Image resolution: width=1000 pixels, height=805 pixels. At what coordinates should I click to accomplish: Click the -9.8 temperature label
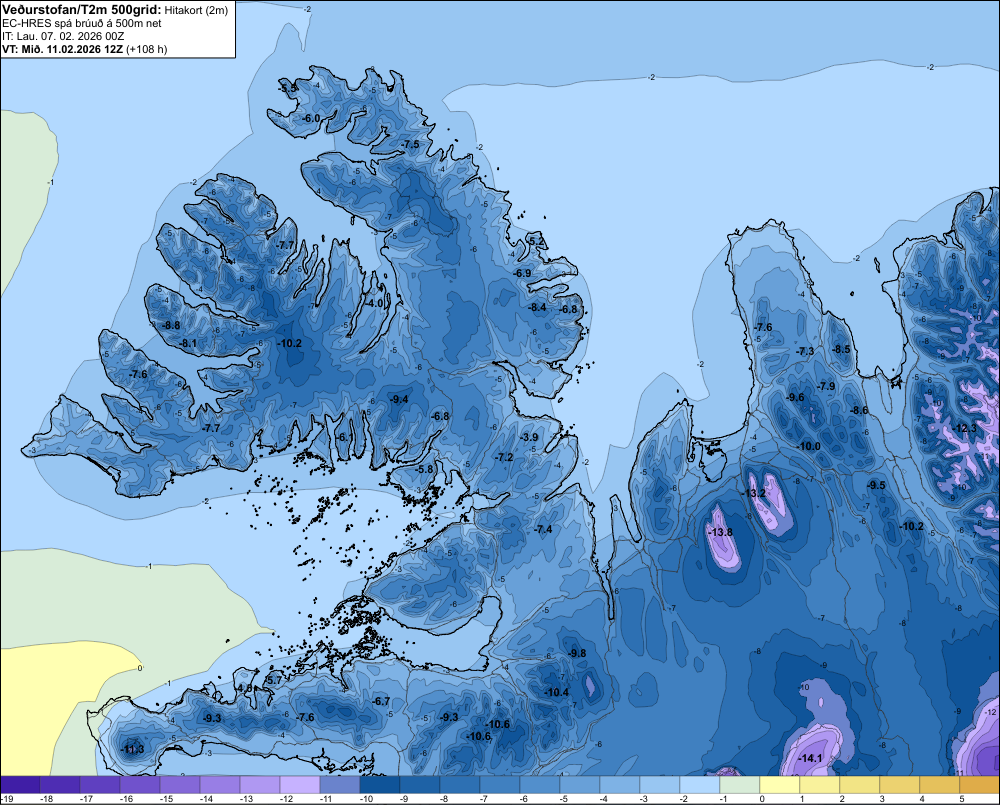tap(577, 653)
